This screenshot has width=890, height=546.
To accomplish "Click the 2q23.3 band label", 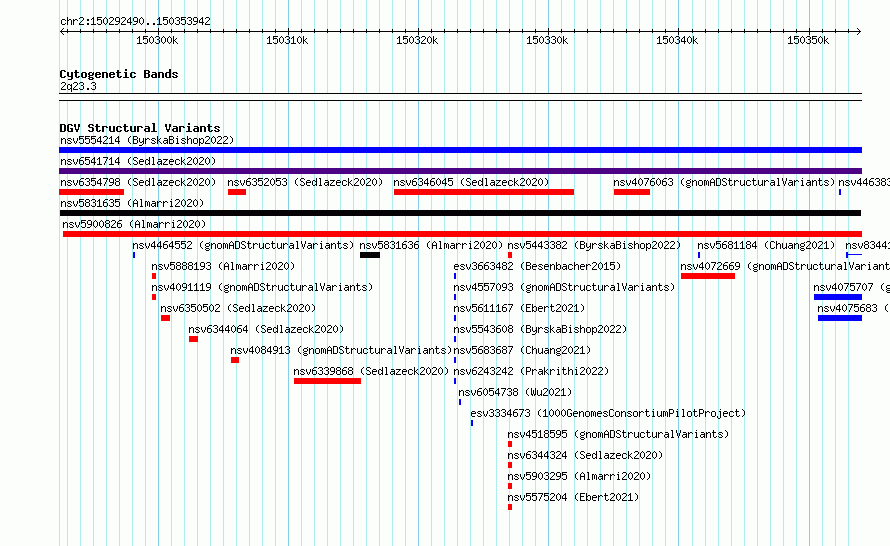I will tap(78, 86).
